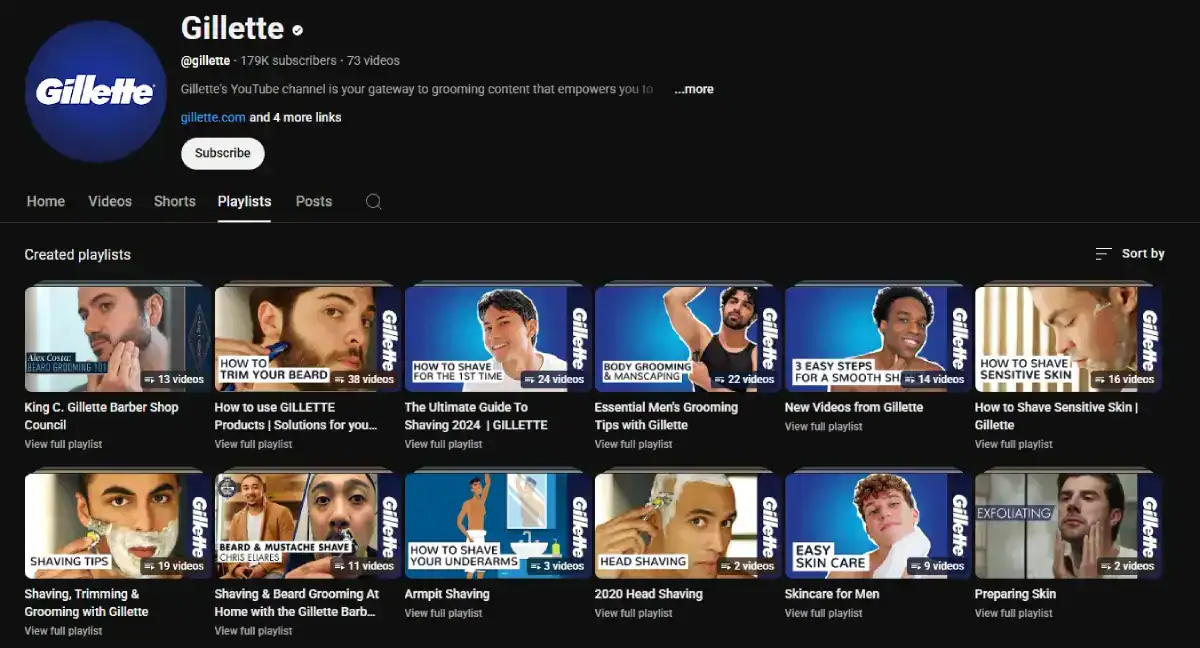Click the verified badge next to Gillette
Image resolution: width=1200 pixels, height=648 pixels.
click(297, 30)
